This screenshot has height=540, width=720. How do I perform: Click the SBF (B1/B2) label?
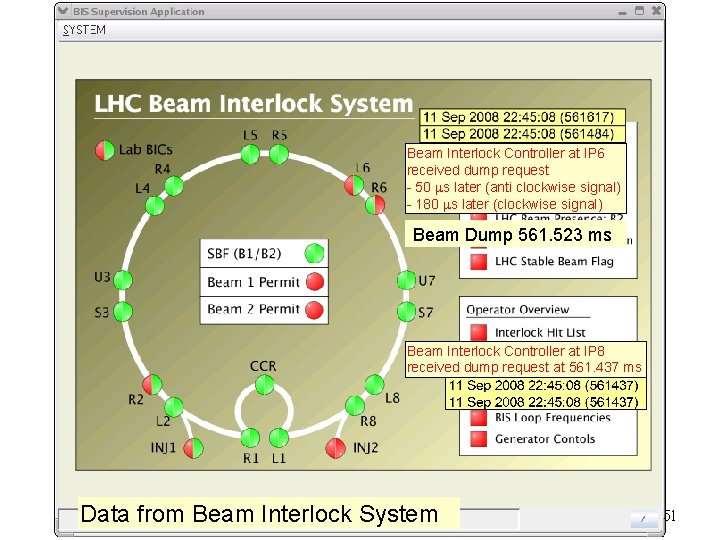click(244, 253)
